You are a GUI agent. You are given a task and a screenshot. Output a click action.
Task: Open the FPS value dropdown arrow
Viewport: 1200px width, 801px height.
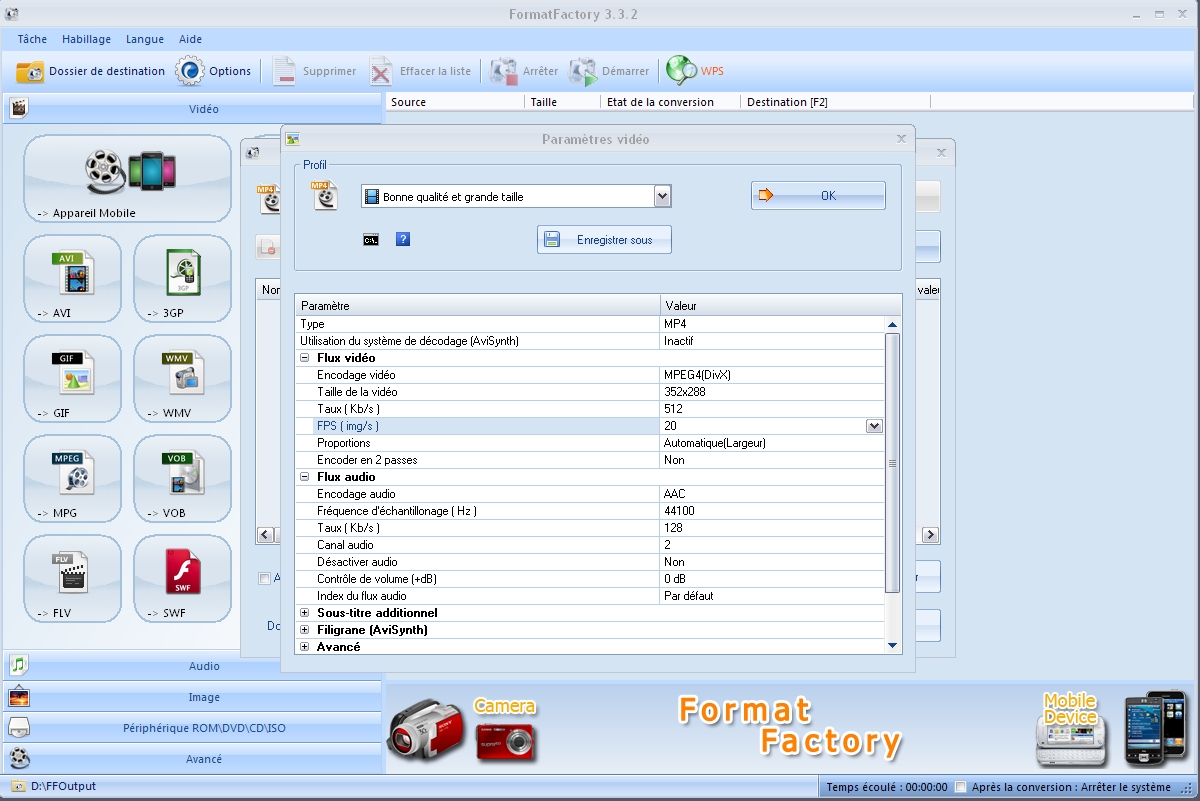click(874, 426)
